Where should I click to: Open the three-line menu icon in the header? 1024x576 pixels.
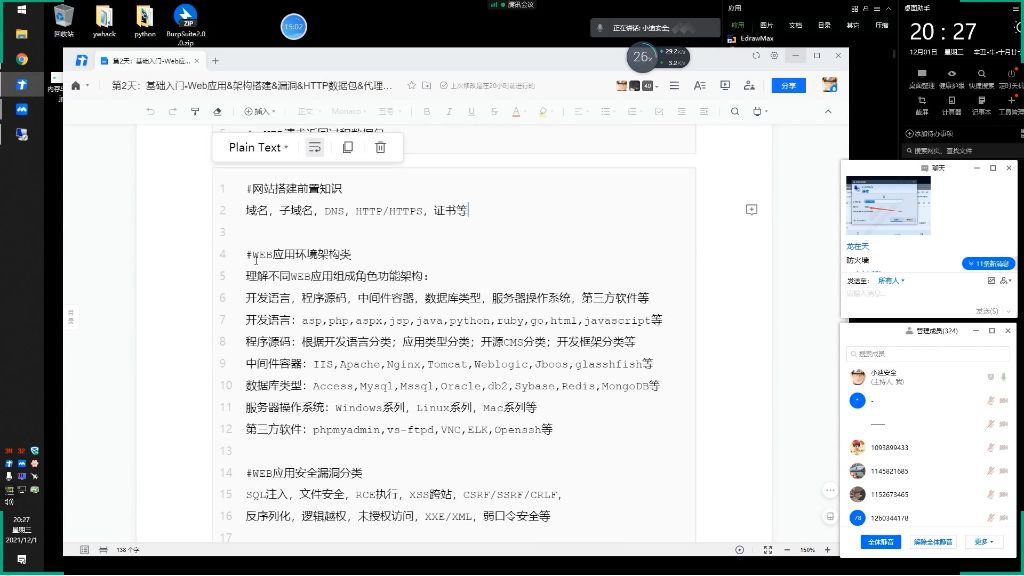674,86
